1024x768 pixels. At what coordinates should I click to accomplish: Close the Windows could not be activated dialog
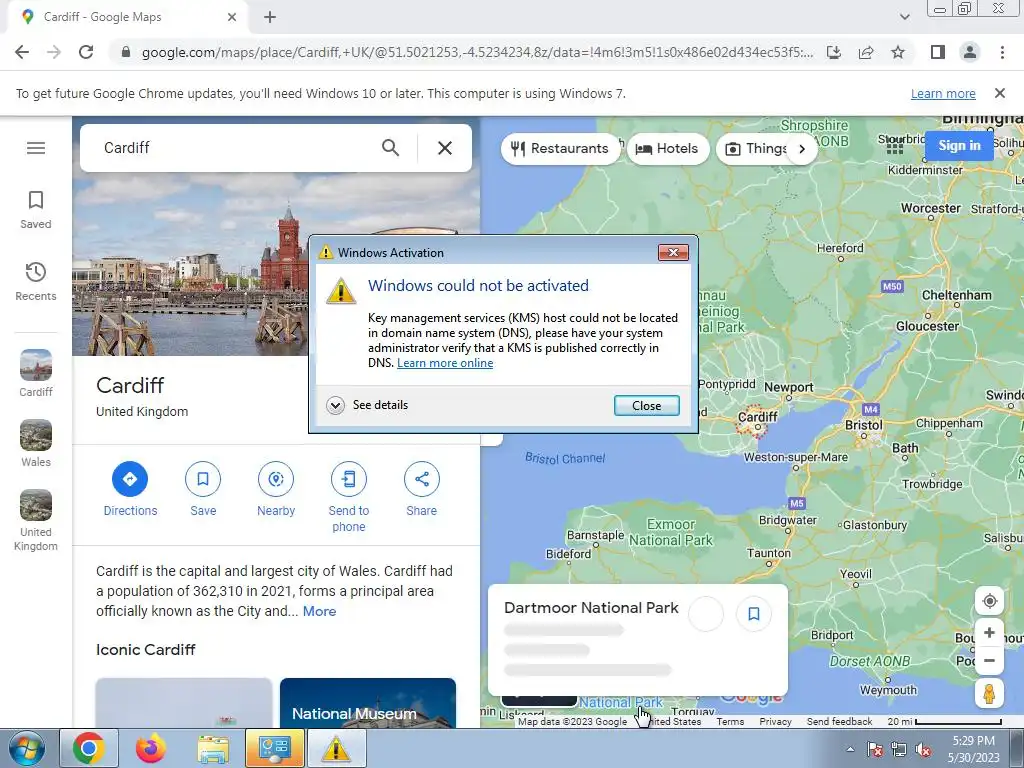click(x=647, y=406)
